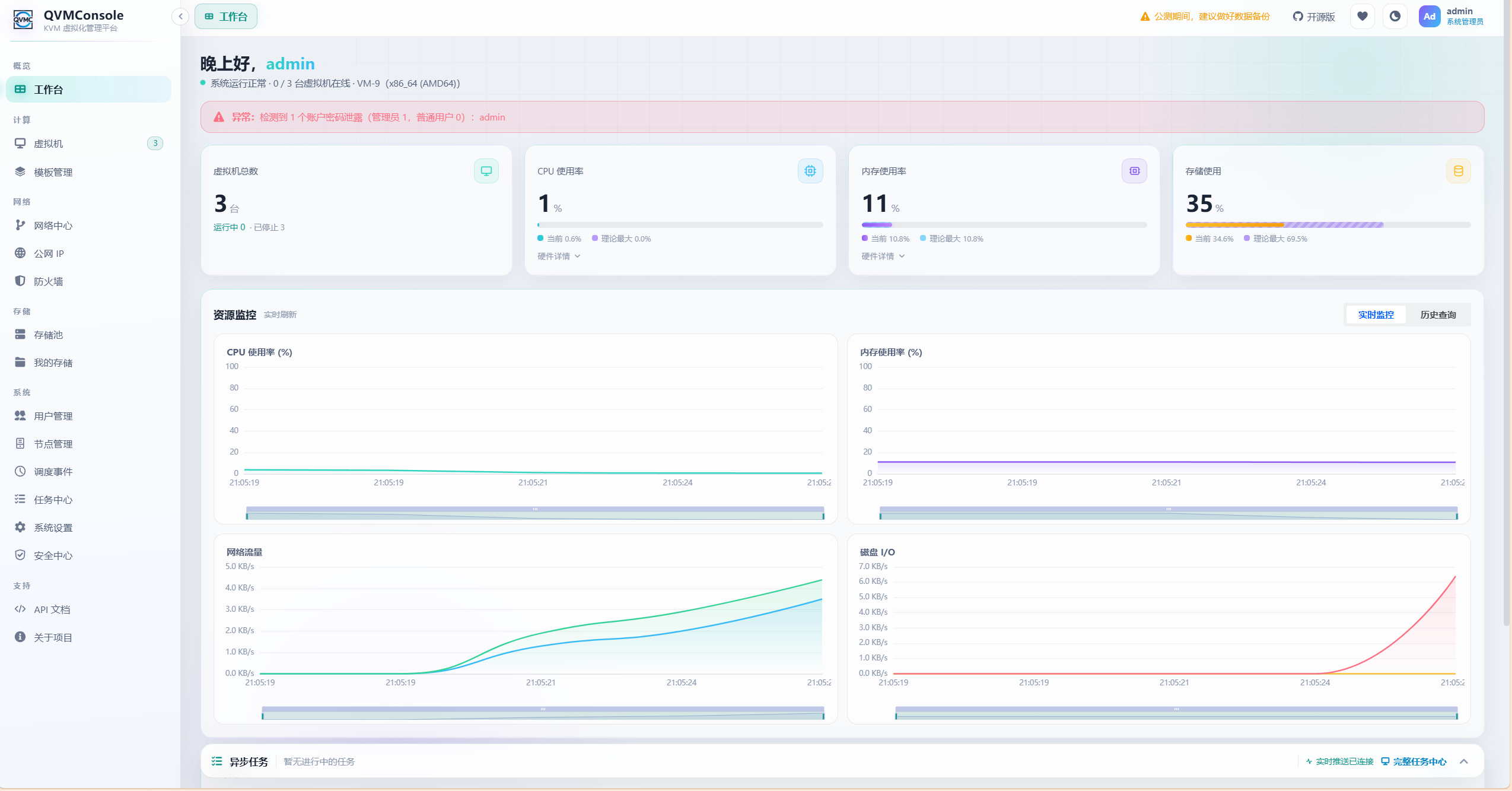Click the API 文档 code icon
Image resolution: width=1512 pixels, height=791 pixels.
coord(20,609)
